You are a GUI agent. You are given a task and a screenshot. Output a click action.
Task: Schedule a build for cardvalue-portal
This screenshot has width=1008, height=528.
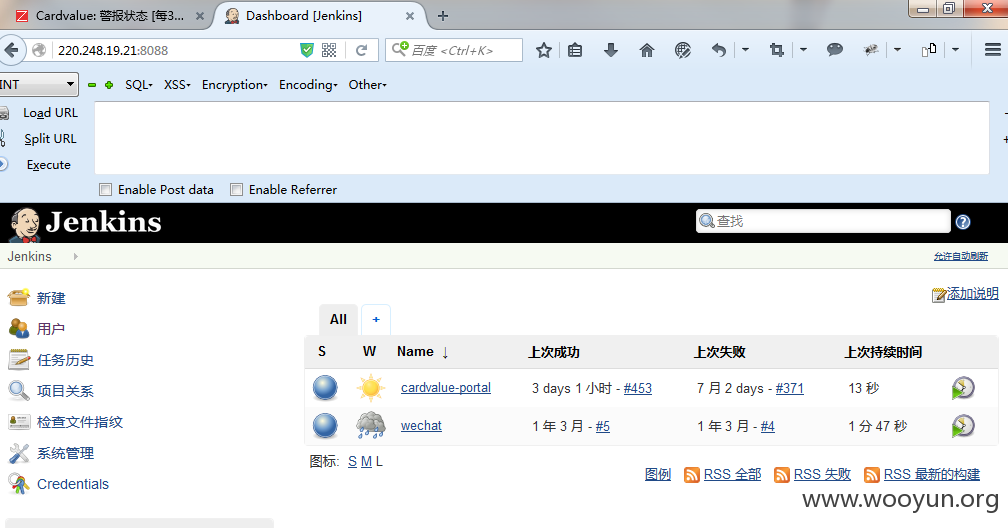[962, 388]
